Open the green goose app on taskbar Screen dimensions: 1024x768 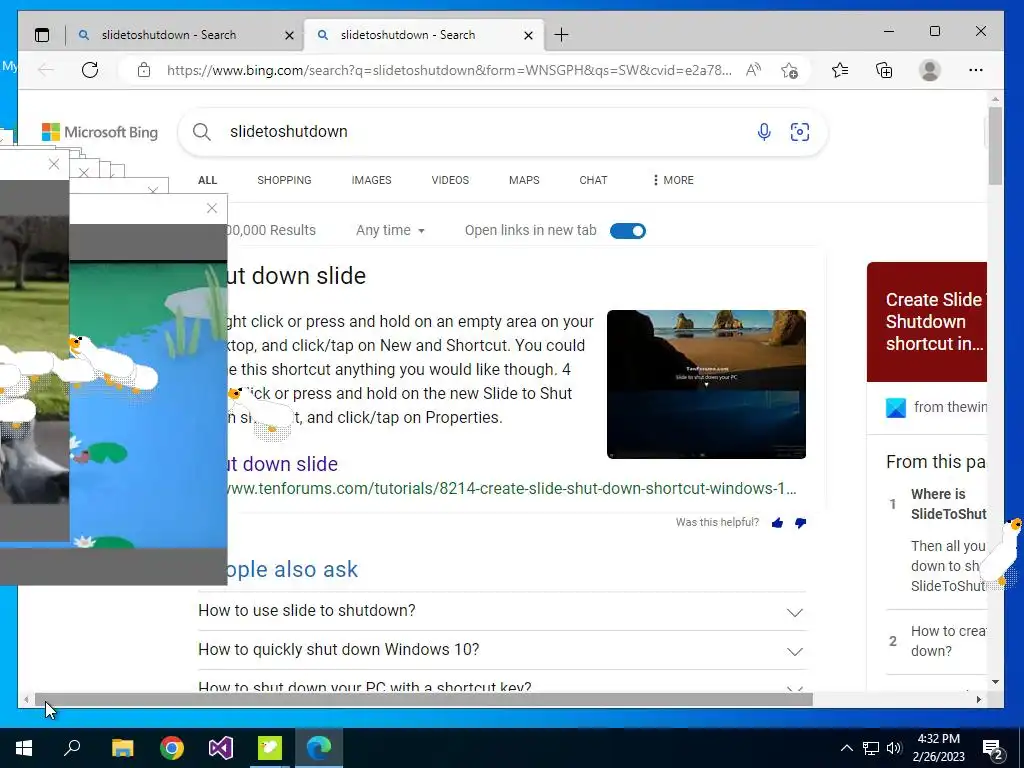pos(270,748)
